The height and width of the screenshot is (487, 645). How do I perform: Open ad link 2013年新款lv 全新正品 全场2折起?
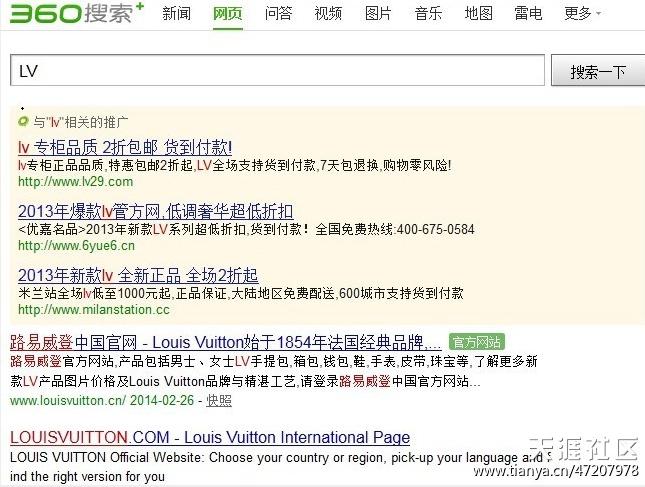[138, 275]
